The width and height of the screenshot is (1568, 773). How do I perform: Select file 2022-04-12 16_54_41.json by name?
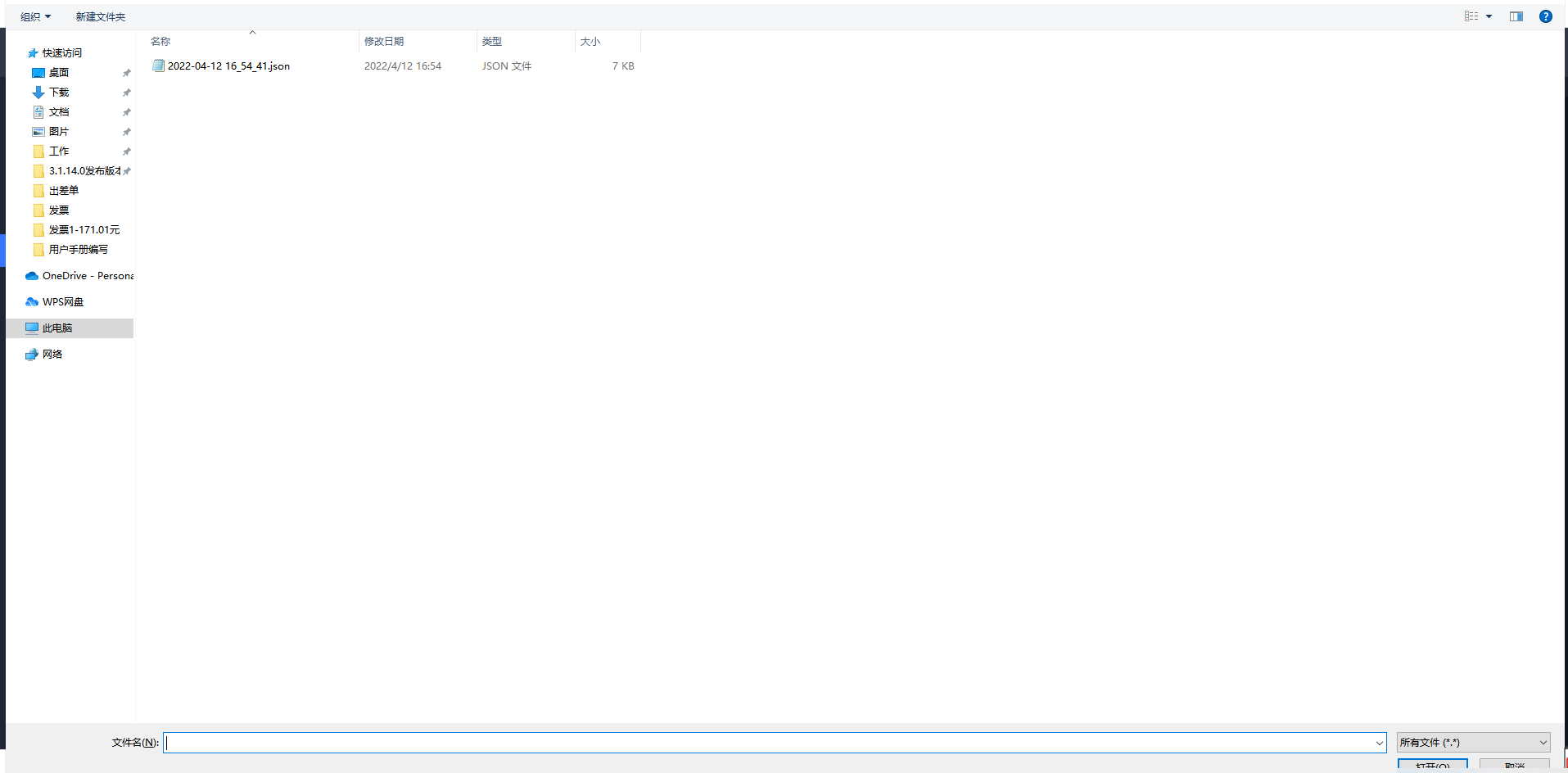click(228, 66)
